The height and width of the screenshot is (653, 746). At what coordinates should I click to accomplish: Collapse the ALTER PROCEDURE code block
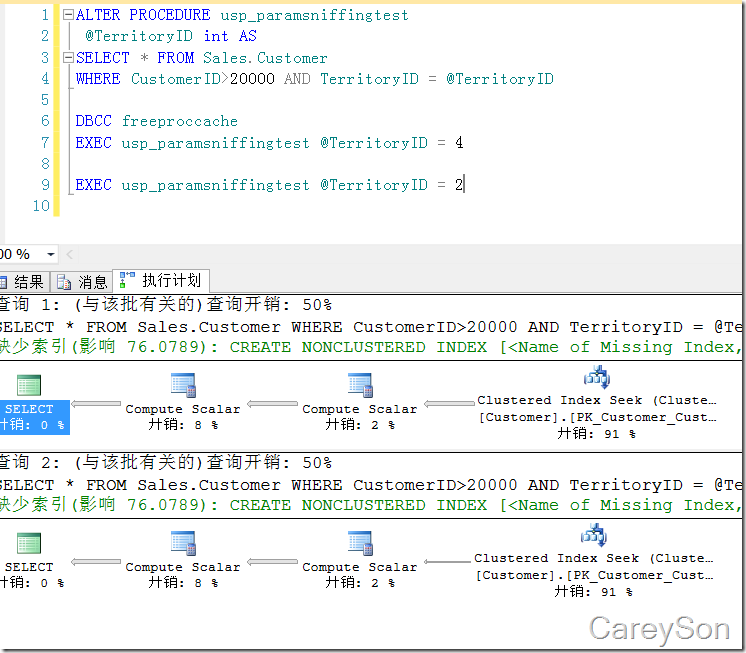pyautogui.click(x=67, y=16)
